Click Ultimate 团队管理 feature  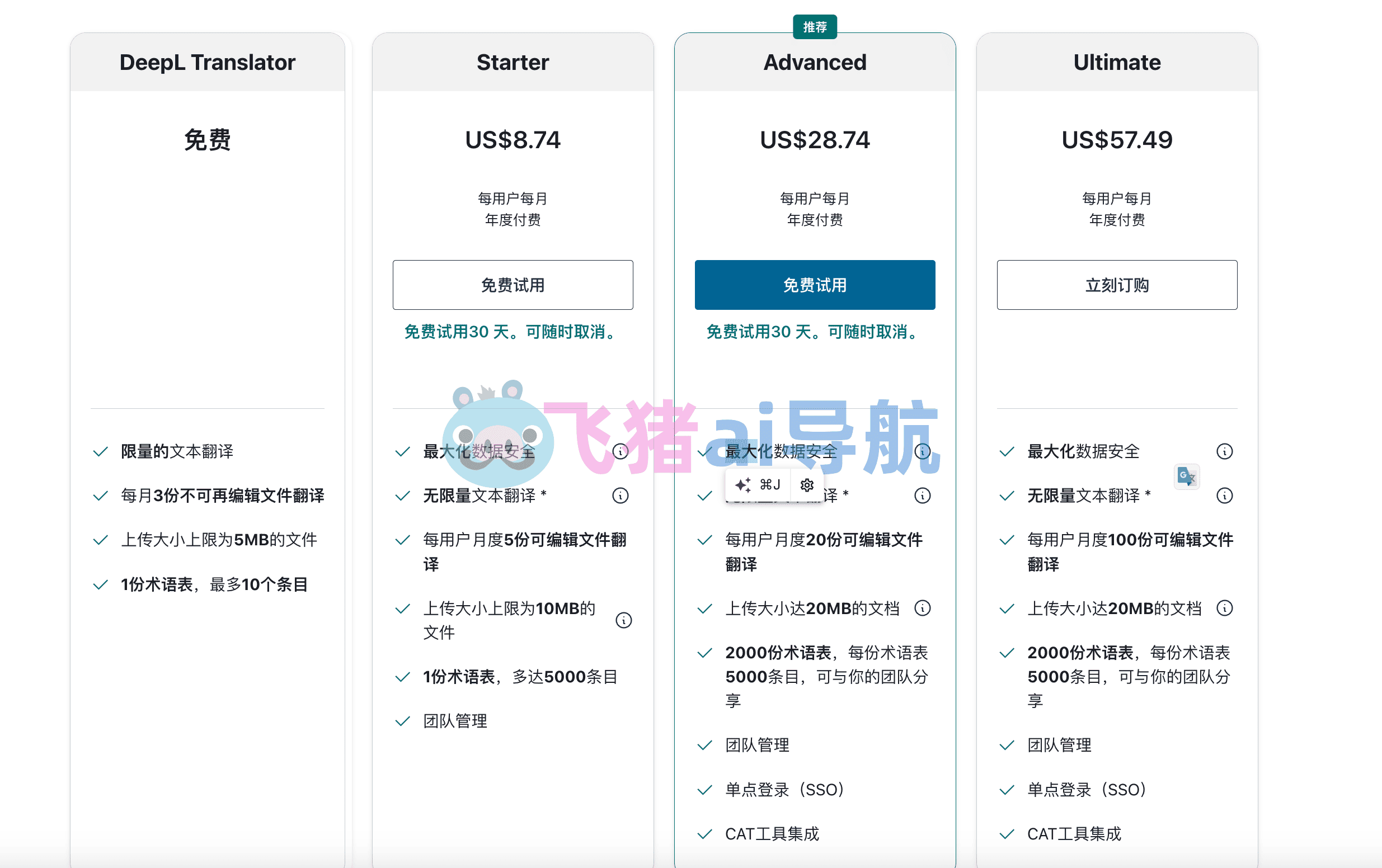click(1060, 745)
